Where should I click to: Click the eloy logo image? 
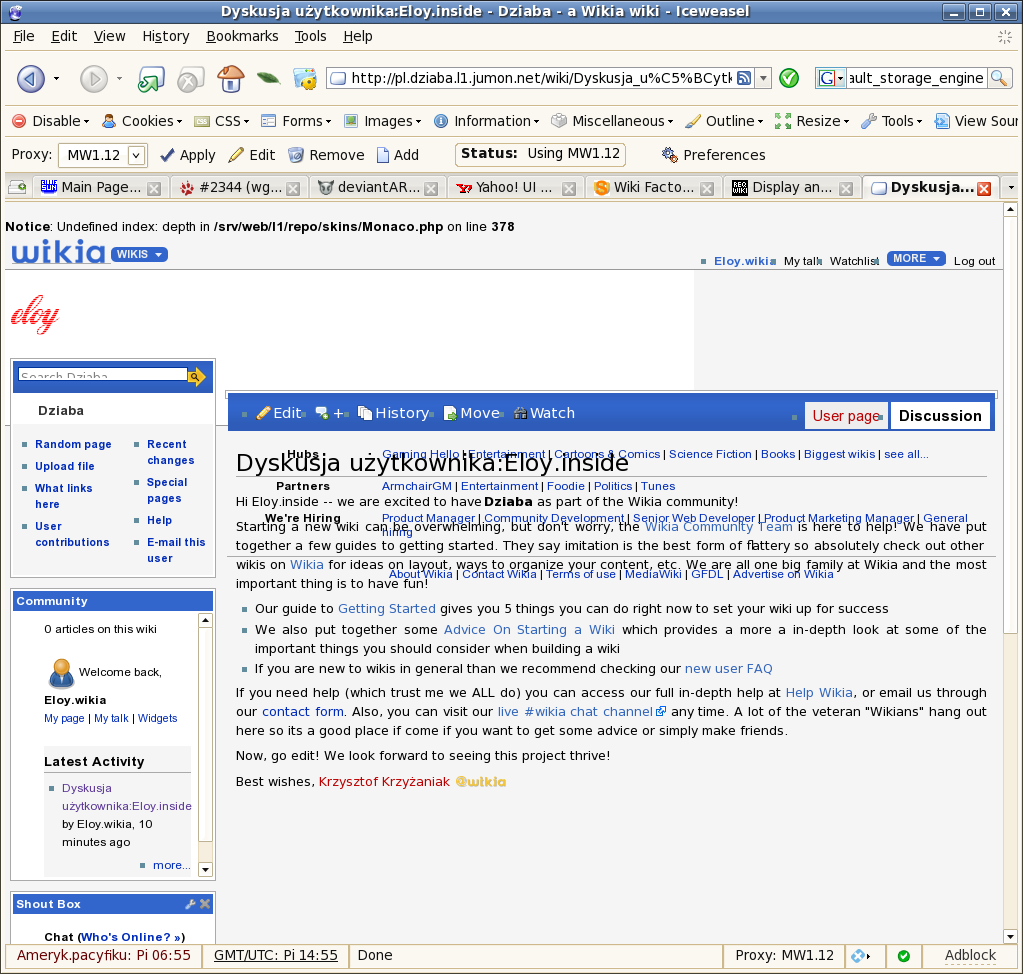click(x=35, y=315)
